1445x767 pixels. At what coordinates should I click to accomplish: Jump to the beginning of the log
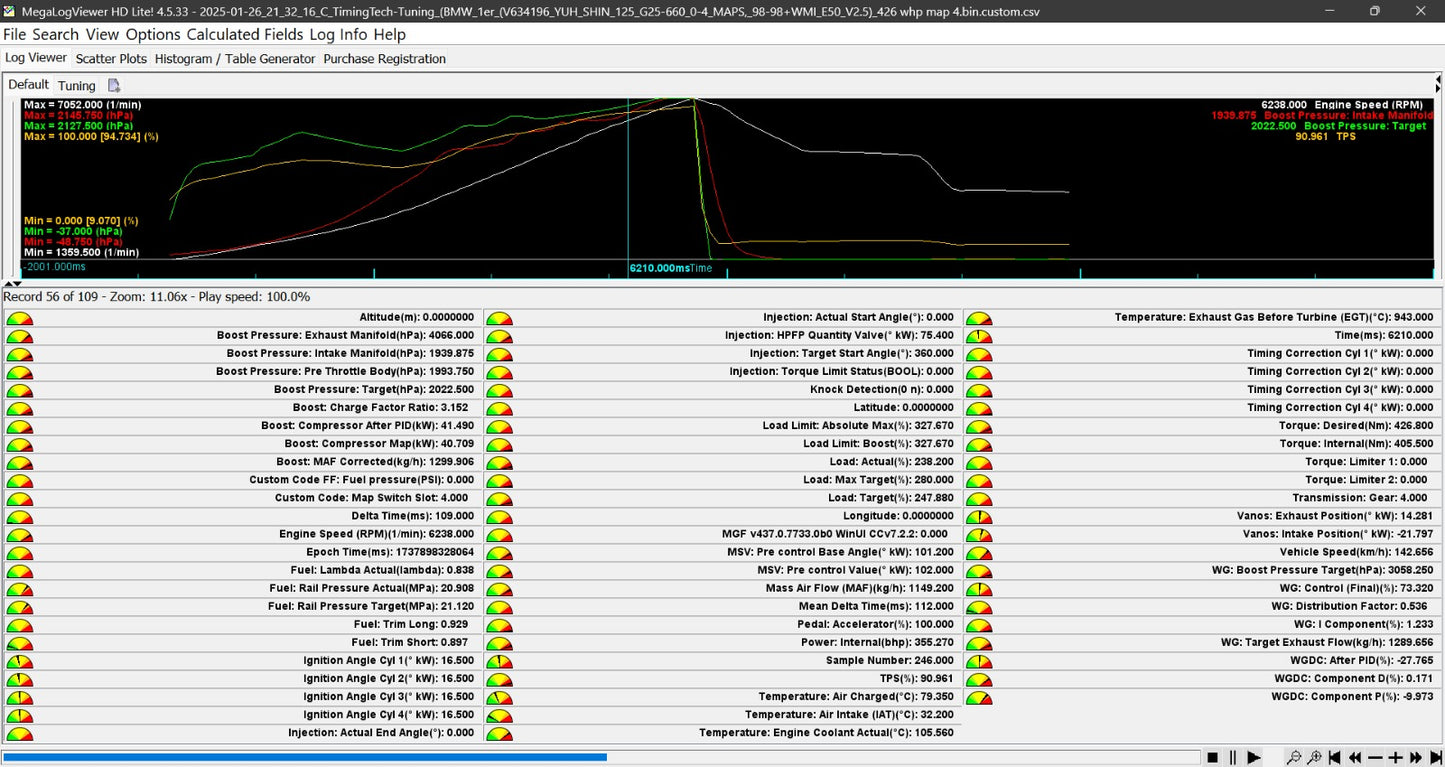point(1336,758)
